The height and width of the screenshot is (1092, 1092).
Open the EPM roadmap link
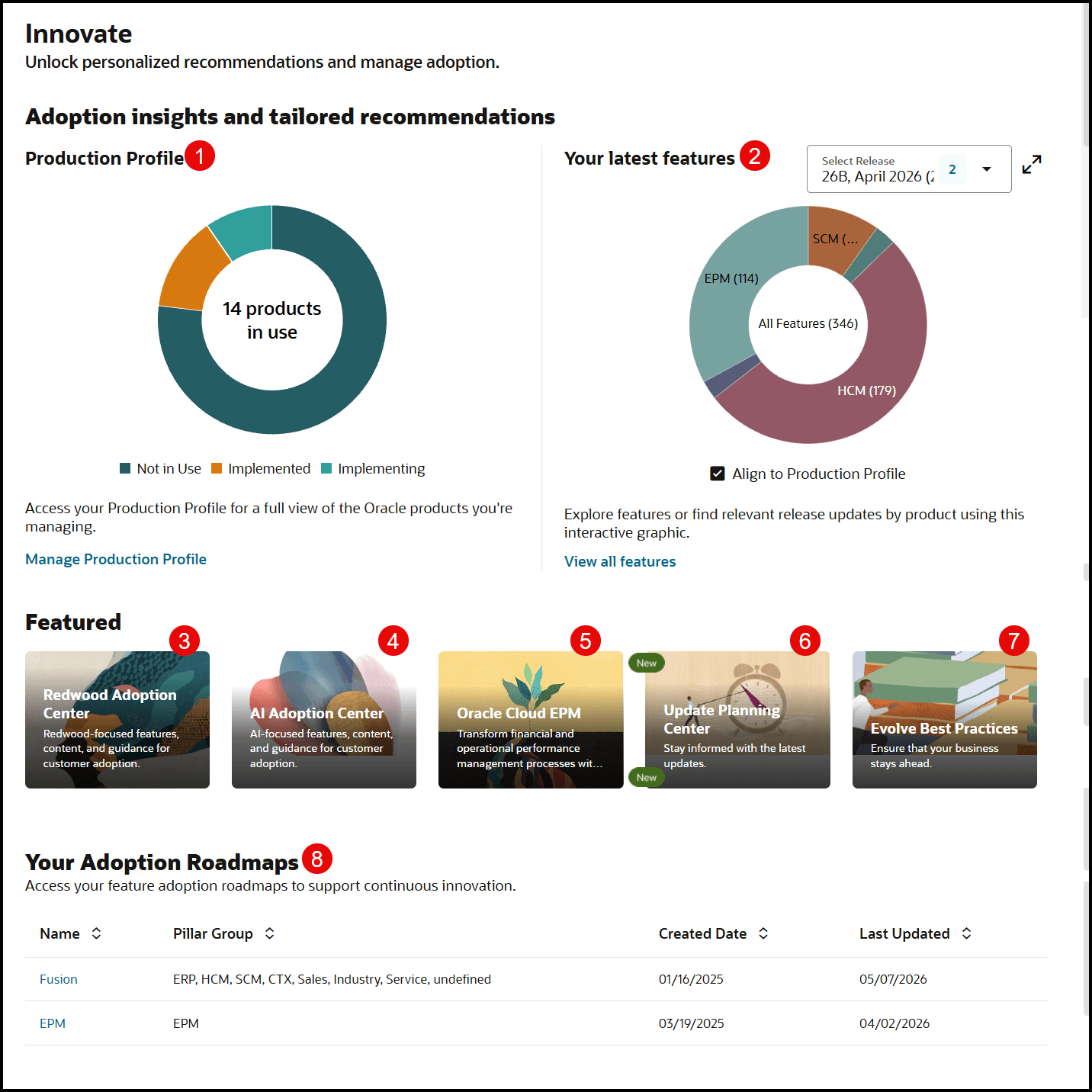(x=53, y=1023)
